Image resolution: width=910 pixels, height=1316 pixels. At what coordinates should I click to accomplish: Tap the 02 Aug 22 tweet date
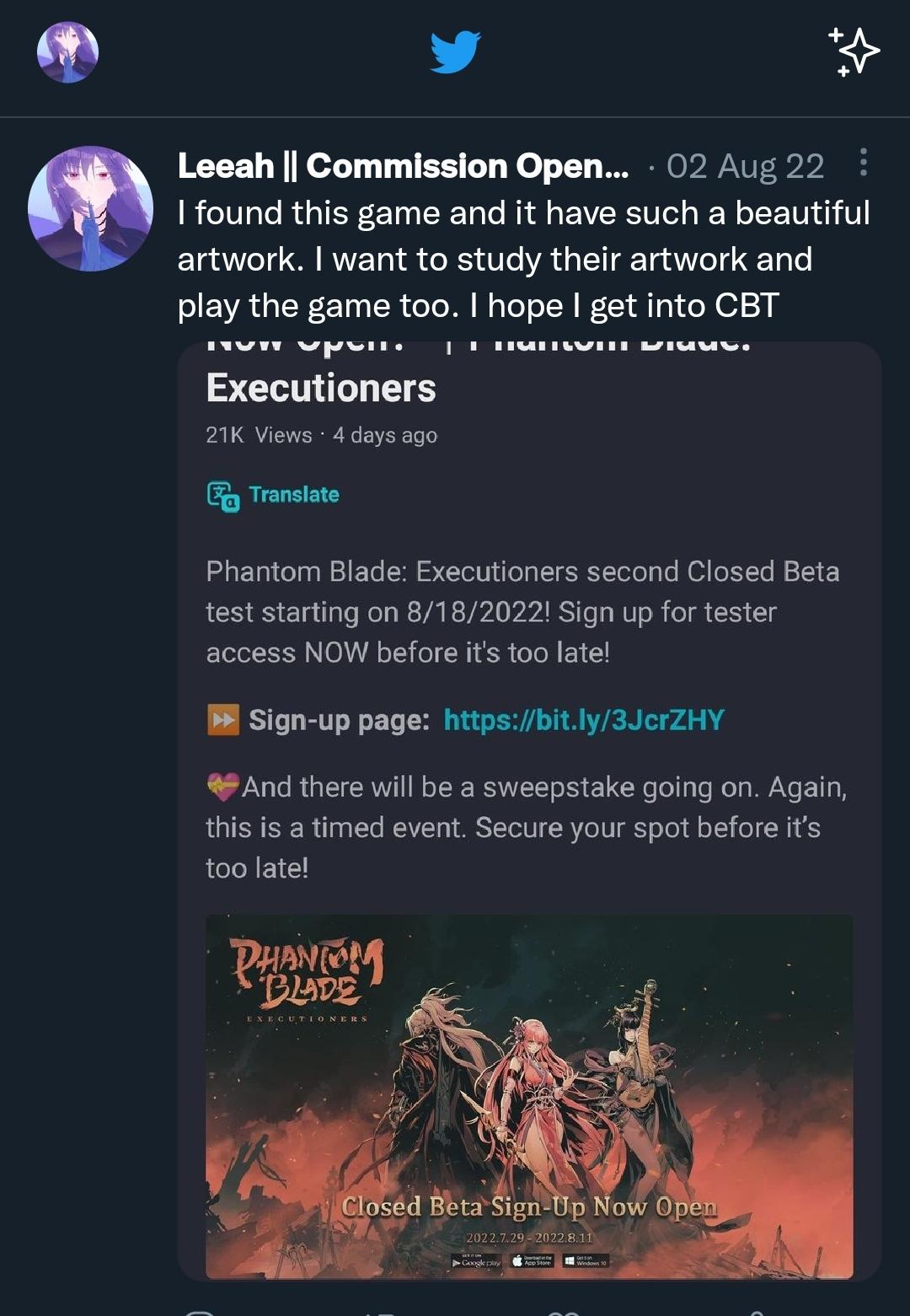pyautogui.click(x=745, y=167)
